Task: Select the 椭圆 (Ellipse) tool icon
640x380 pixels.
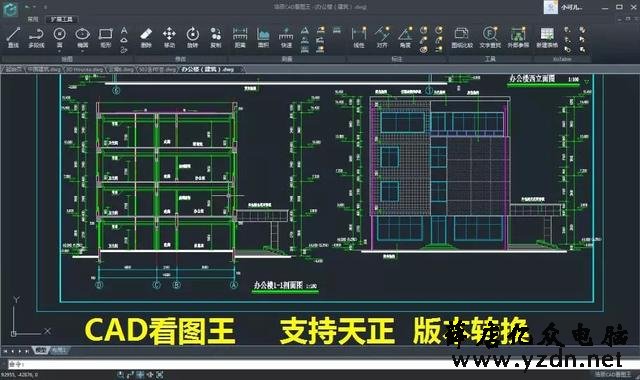Action: 82,34
